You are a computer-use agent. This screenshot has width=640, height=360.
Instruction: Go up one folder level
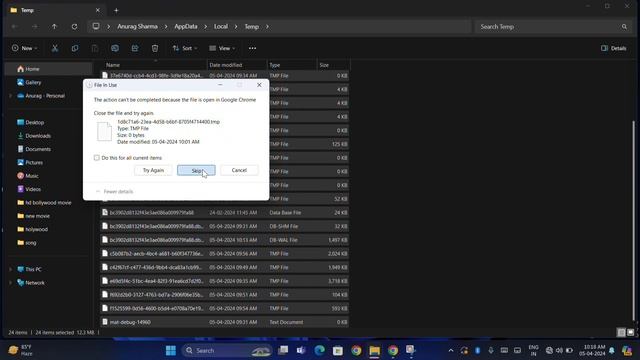click(54, 27)
